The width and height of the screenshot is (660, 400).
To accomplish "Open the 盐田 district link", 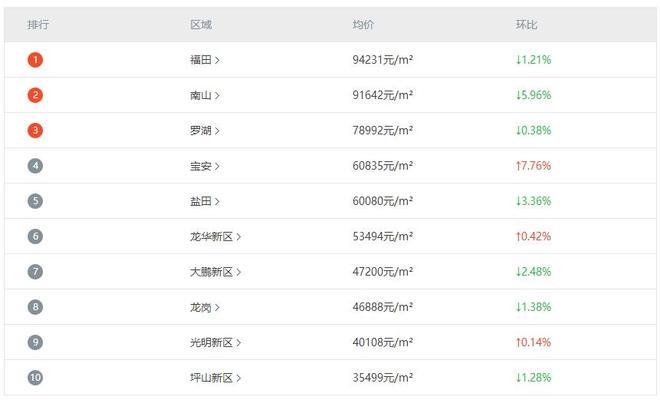I will 205,201.
